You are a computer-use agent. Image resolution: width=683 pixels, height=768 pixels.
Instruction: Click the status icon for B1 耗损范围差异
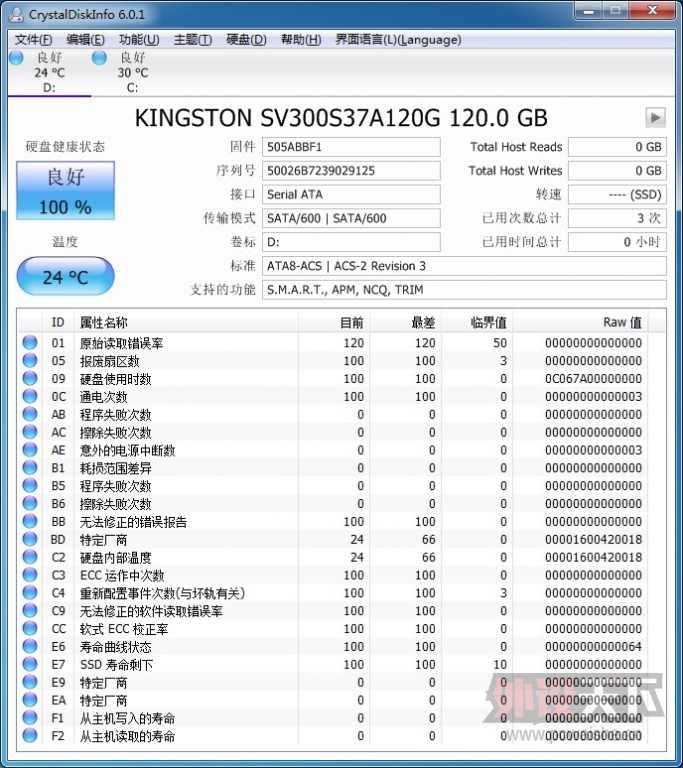[30, 468]
